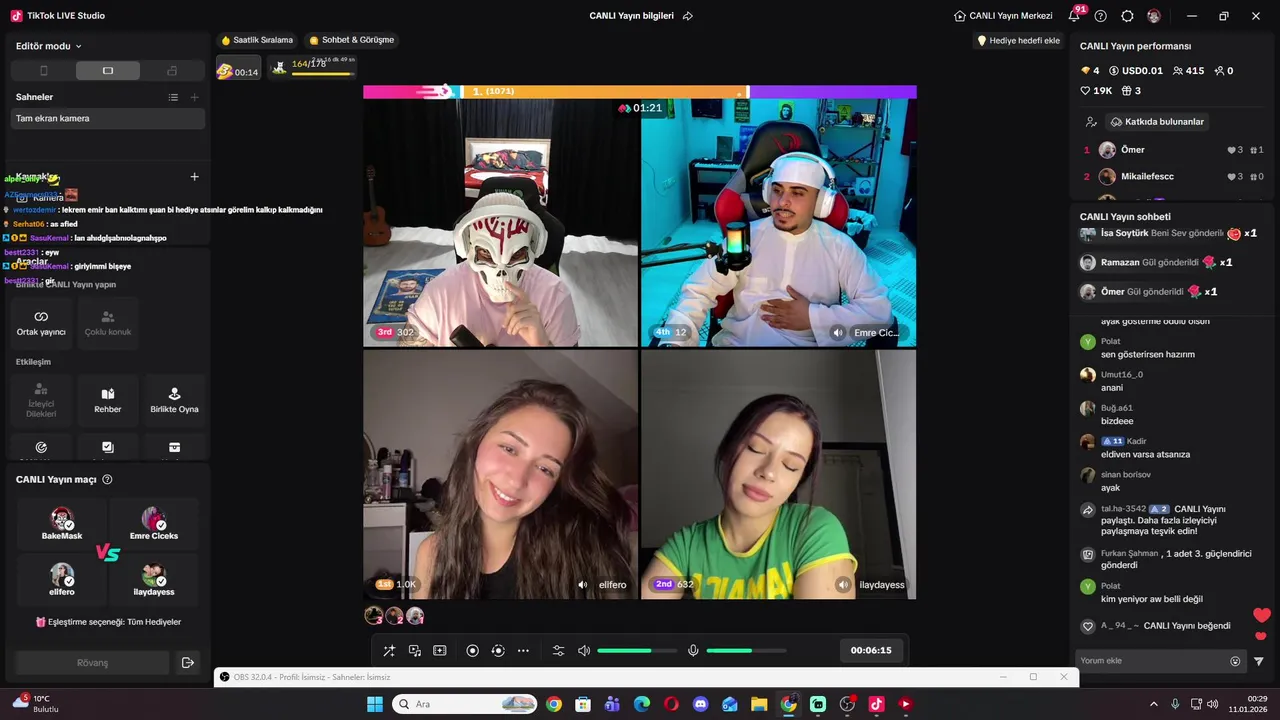Select ilaydayess match participant avatar
Screen dimensions: 1280x720
[154, 575]
